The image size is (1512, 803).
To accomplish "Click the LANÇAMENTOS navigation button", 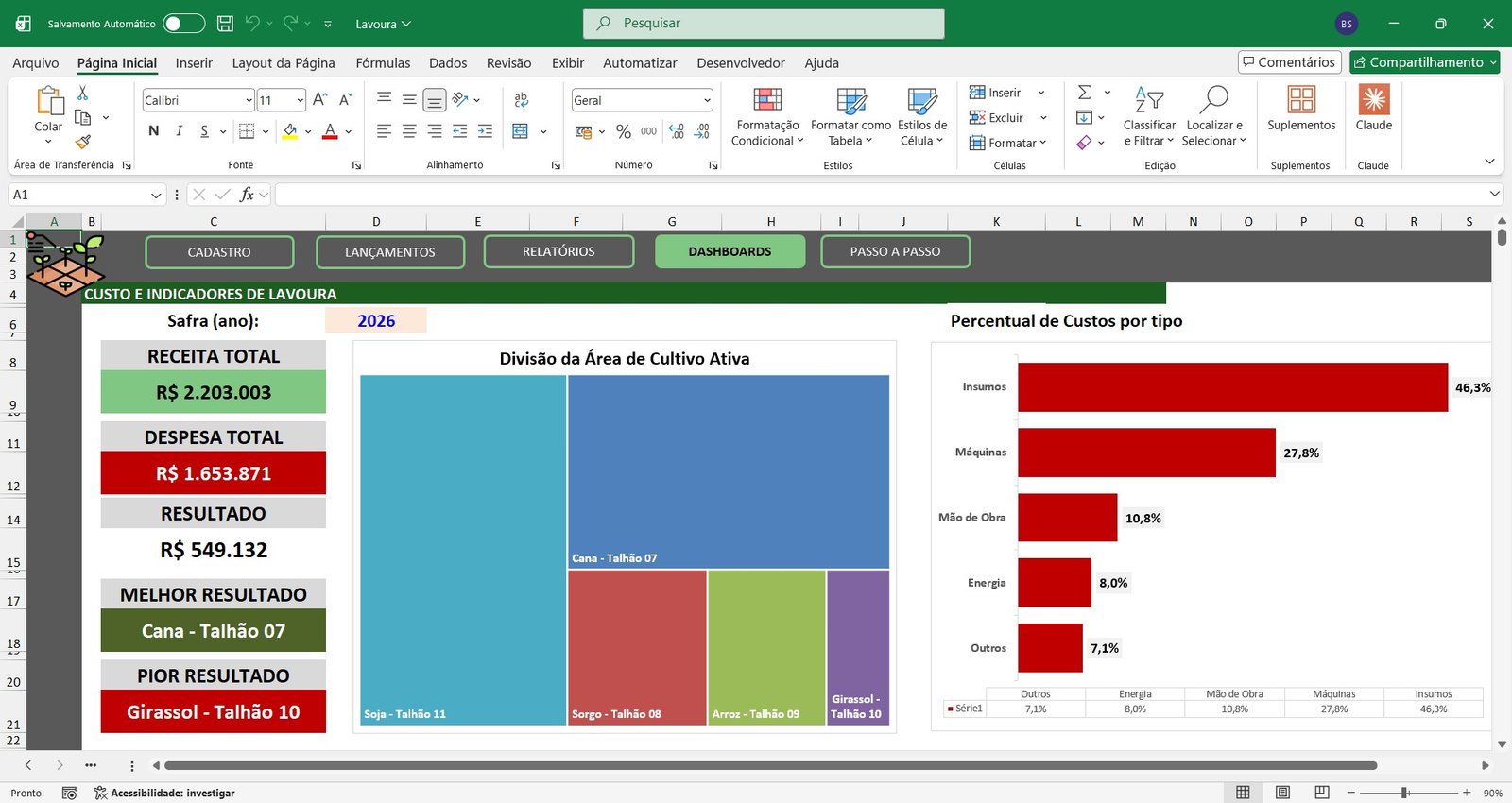I will [390, 252].
